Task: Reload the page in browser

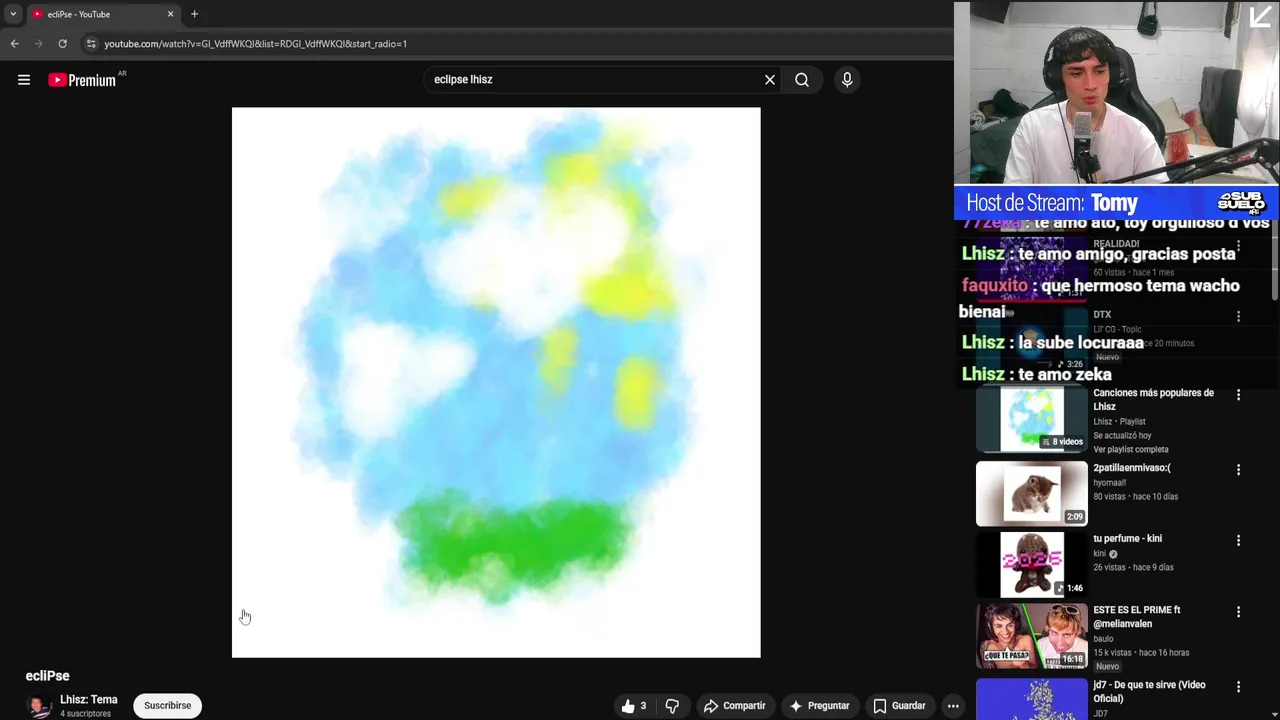Action: [62, 44]
